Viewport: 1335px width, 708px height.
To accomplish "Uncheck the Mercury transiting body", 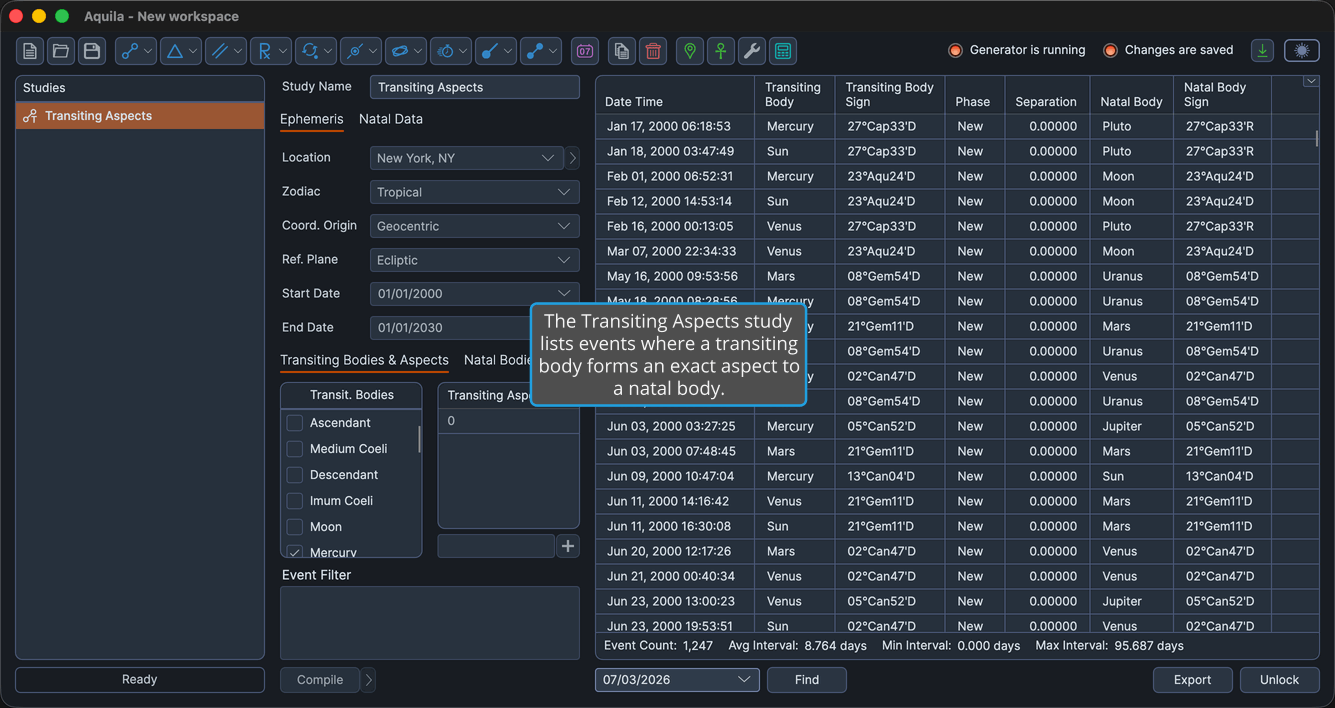I will (x=295, y=552).
